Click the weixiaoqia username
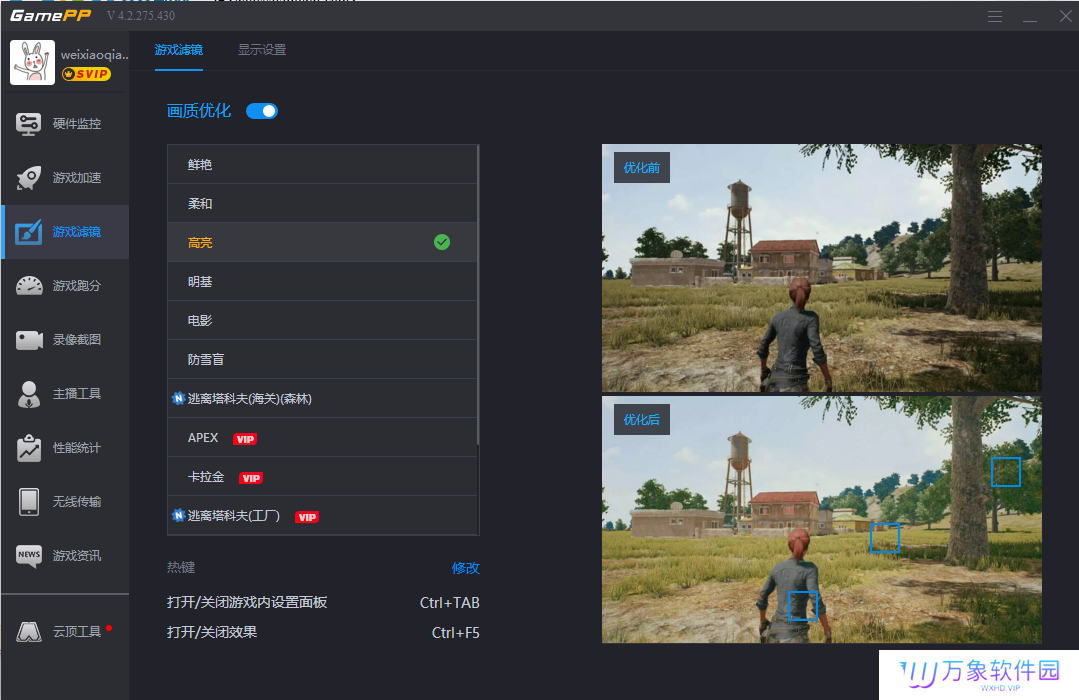 [94, 54]
